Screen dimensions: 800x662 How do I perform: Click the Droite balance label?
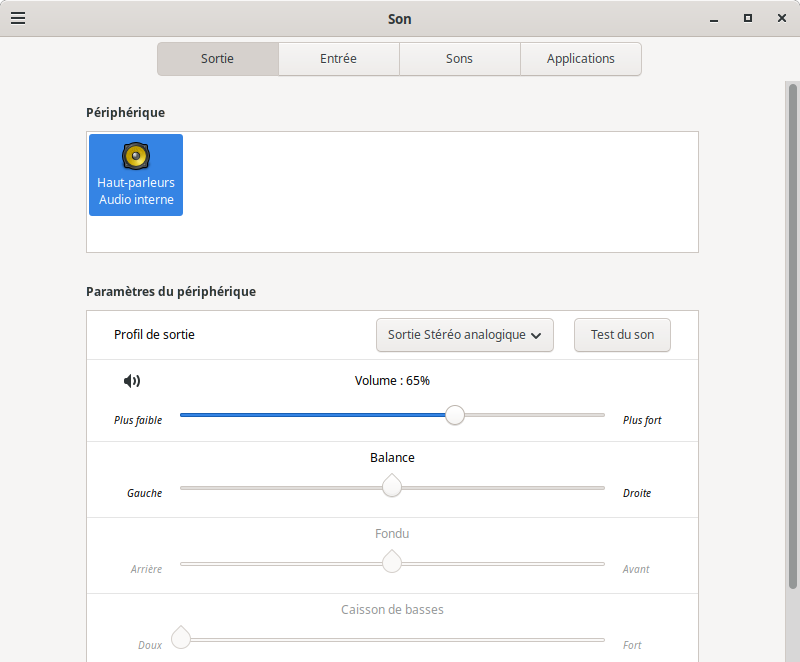click(x=637, y=493)
